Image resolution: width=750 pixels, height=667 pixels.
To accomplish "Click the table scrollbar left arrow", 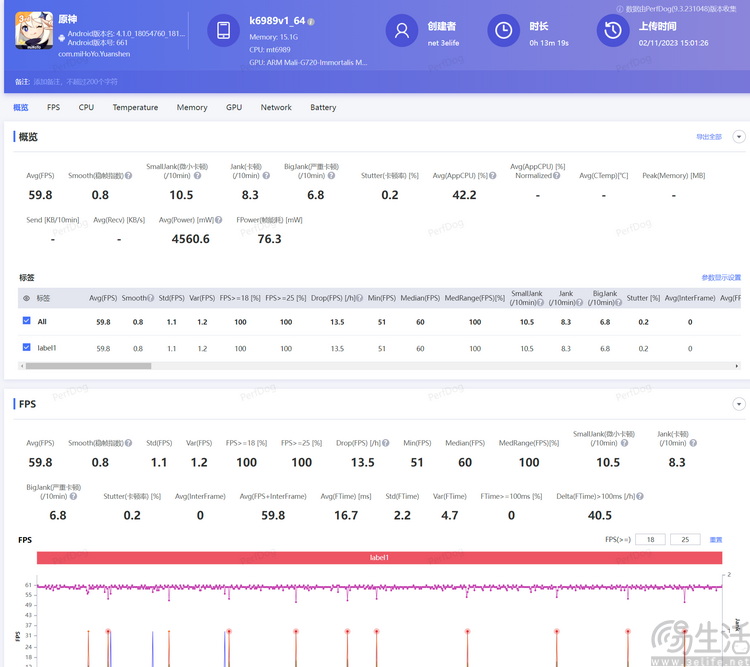I will click(21, 366).
